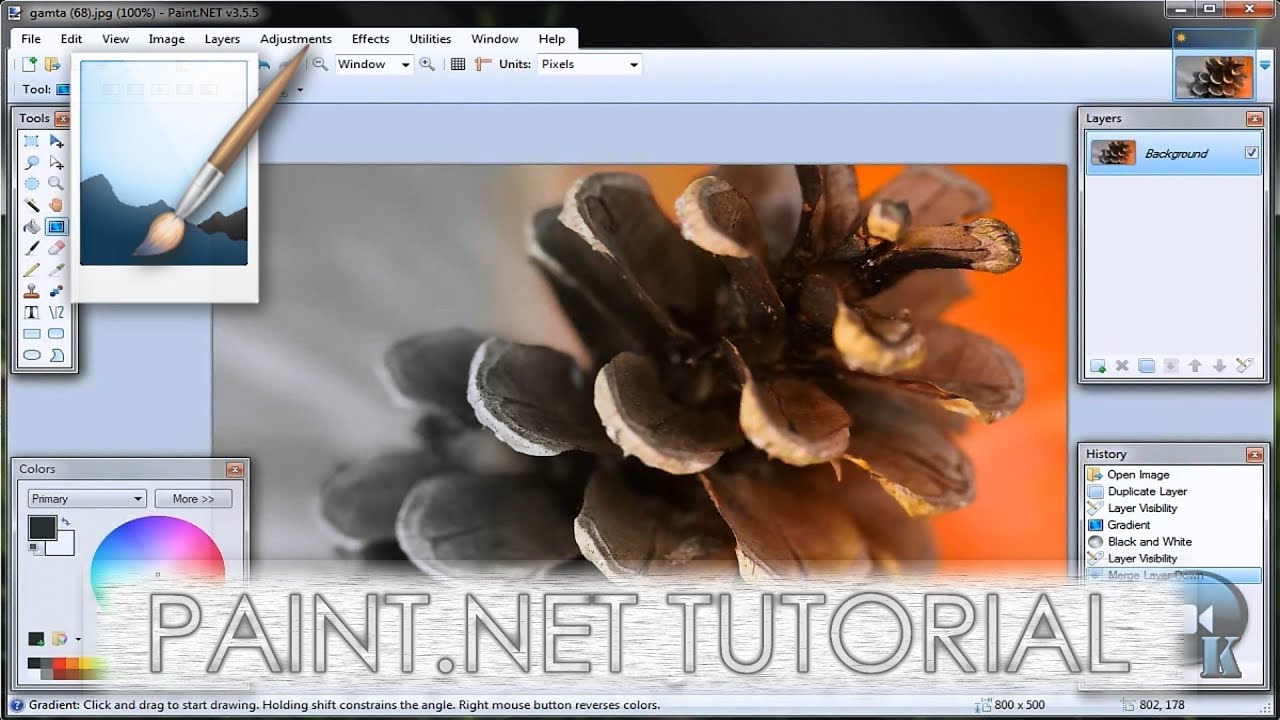The width and height of the screenshot is (1280, 720).
Task: Click Duplicate Layer icon in Layers panel
Action: click(1146, 366)
